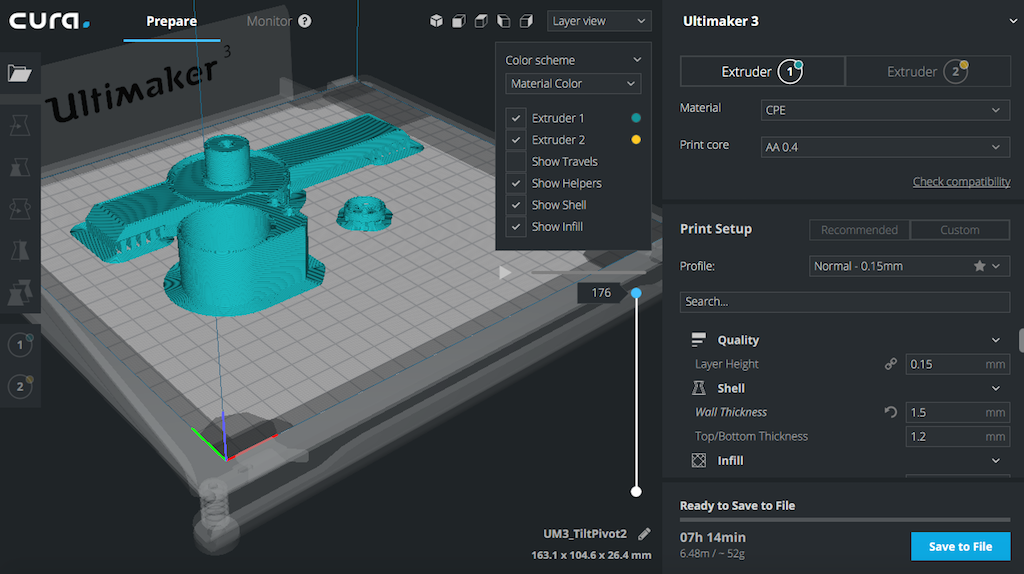
Task: Uncheck the Extruder 1 checkbox
Action: 516,118
